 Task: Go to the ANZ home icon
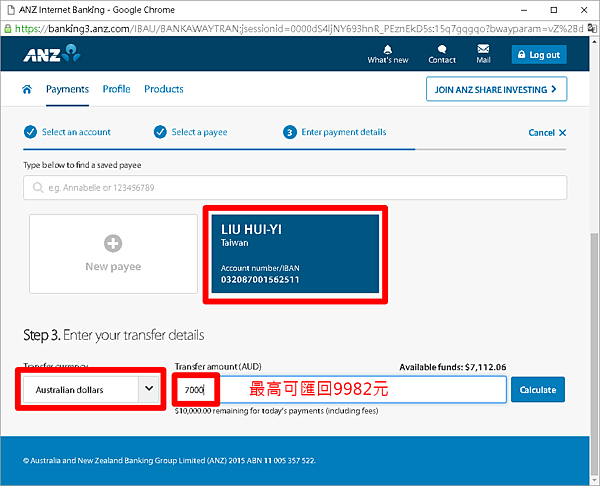(27, 89)
